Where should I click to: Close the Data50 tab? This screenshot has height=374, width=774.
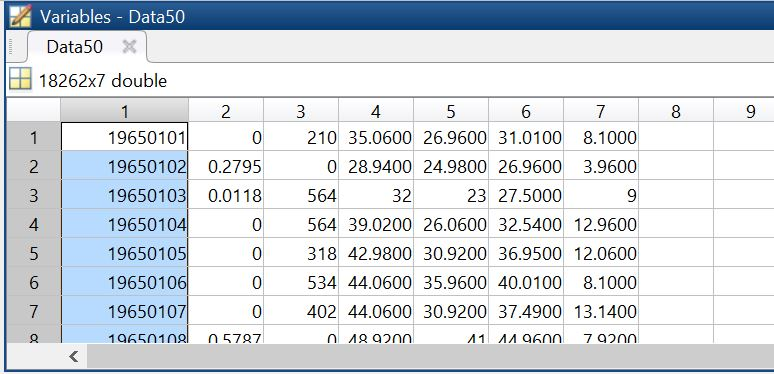point(129,47)
